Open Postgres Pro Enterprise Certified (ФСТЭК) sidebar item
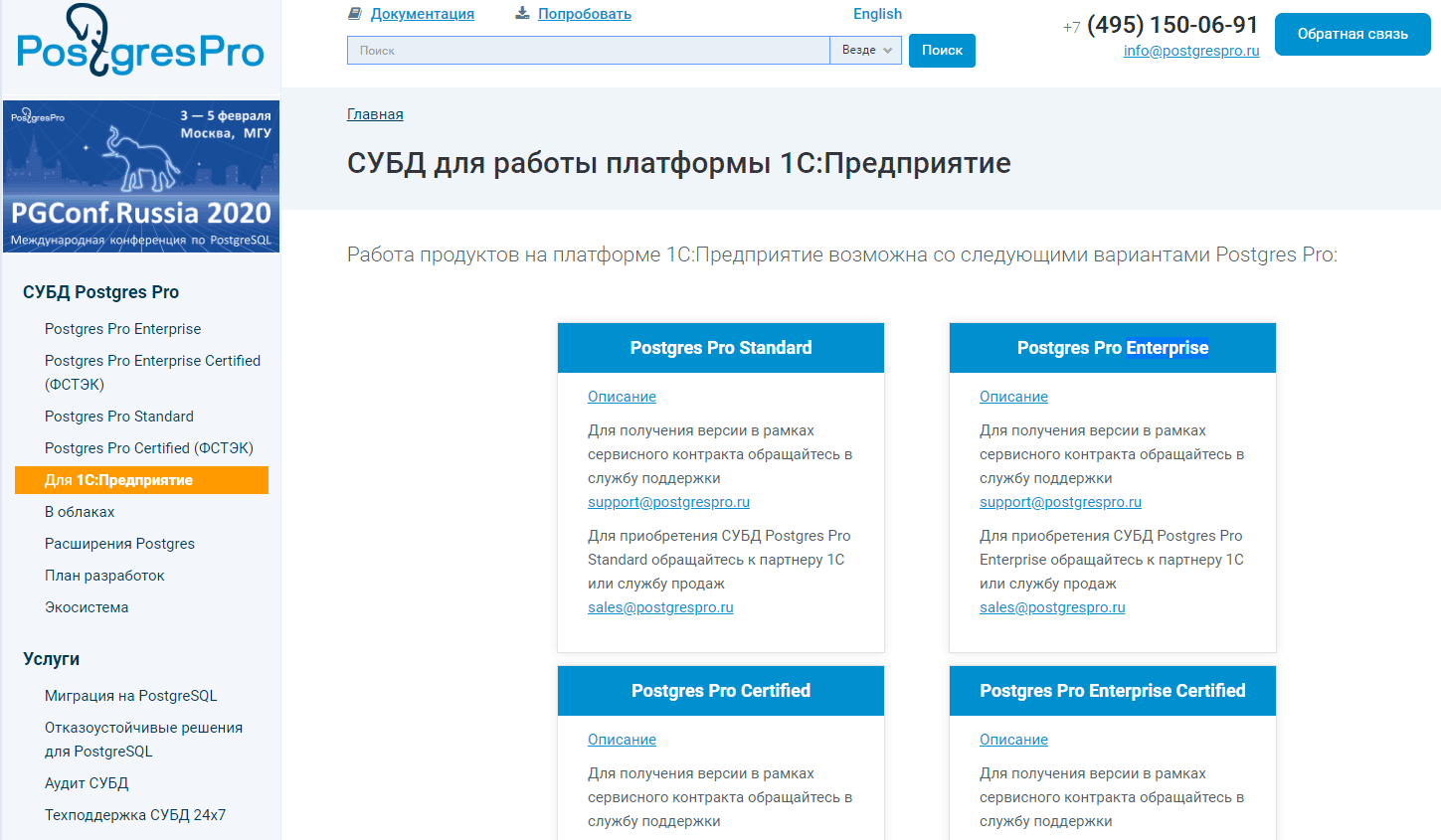 (x=152, y=373)
